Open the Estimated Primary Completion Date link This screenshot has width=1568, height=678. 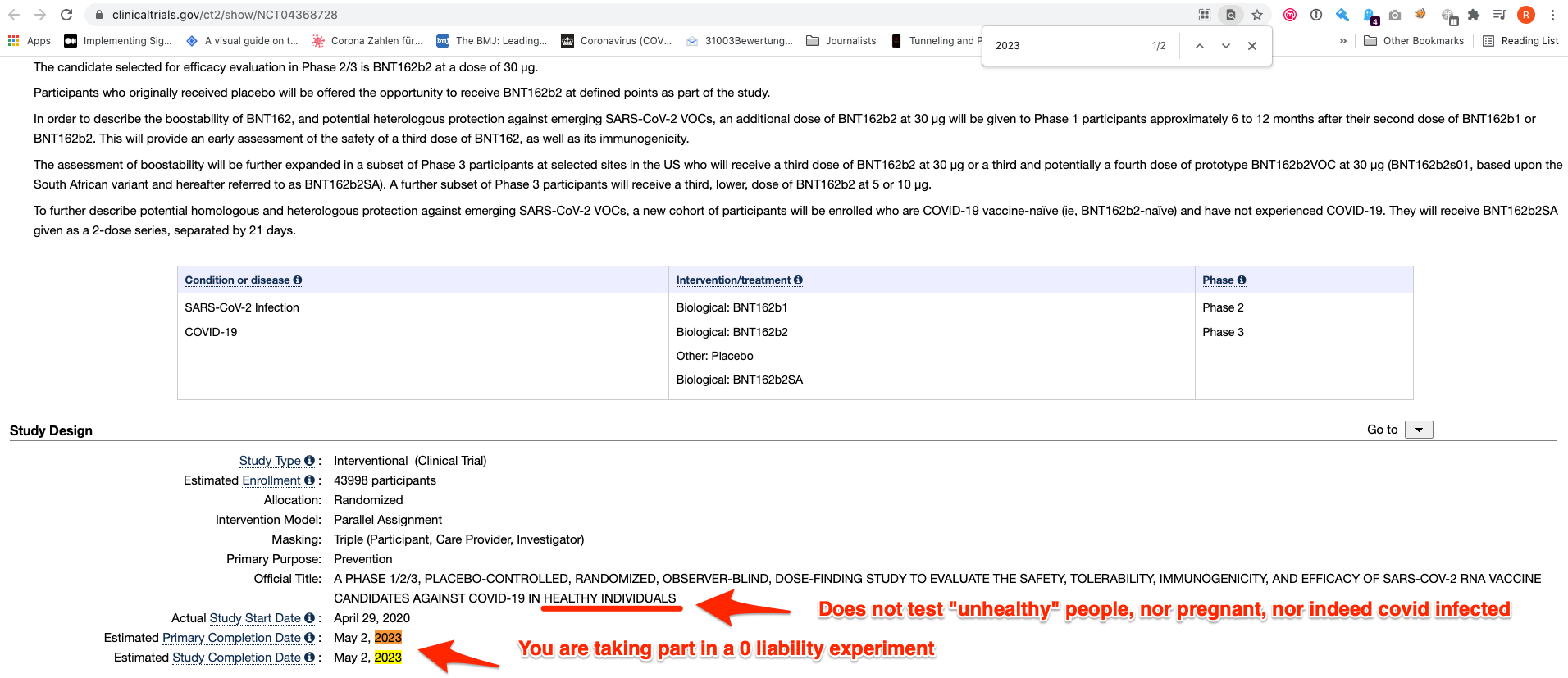coord(231,638)
